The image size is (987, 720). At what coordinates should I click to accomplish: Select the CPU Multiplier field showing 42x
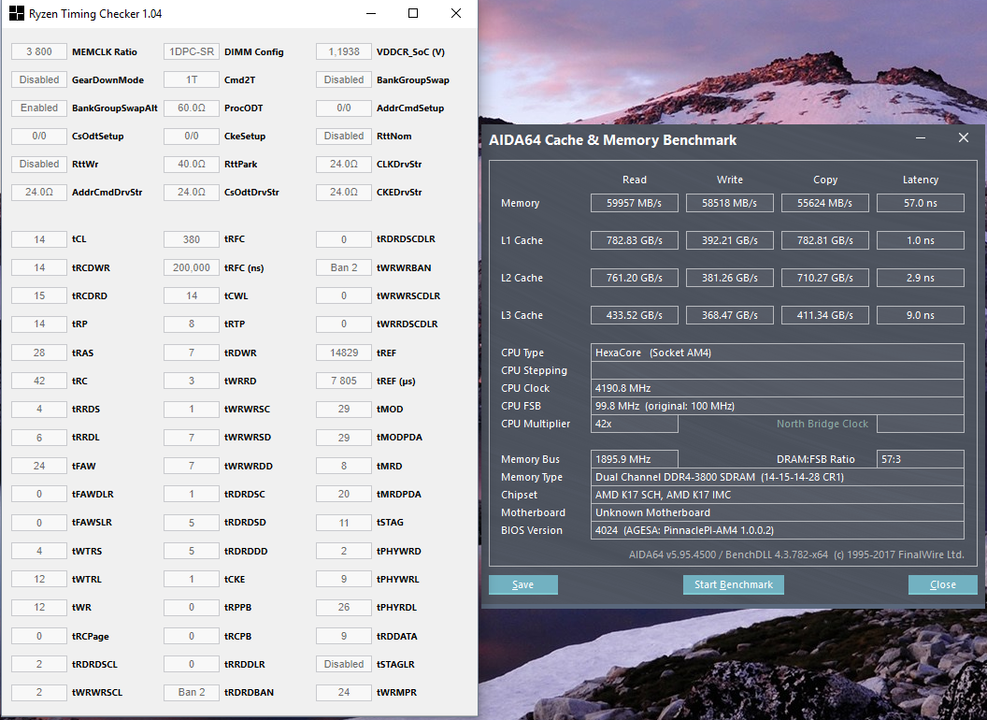coord(634,424)
